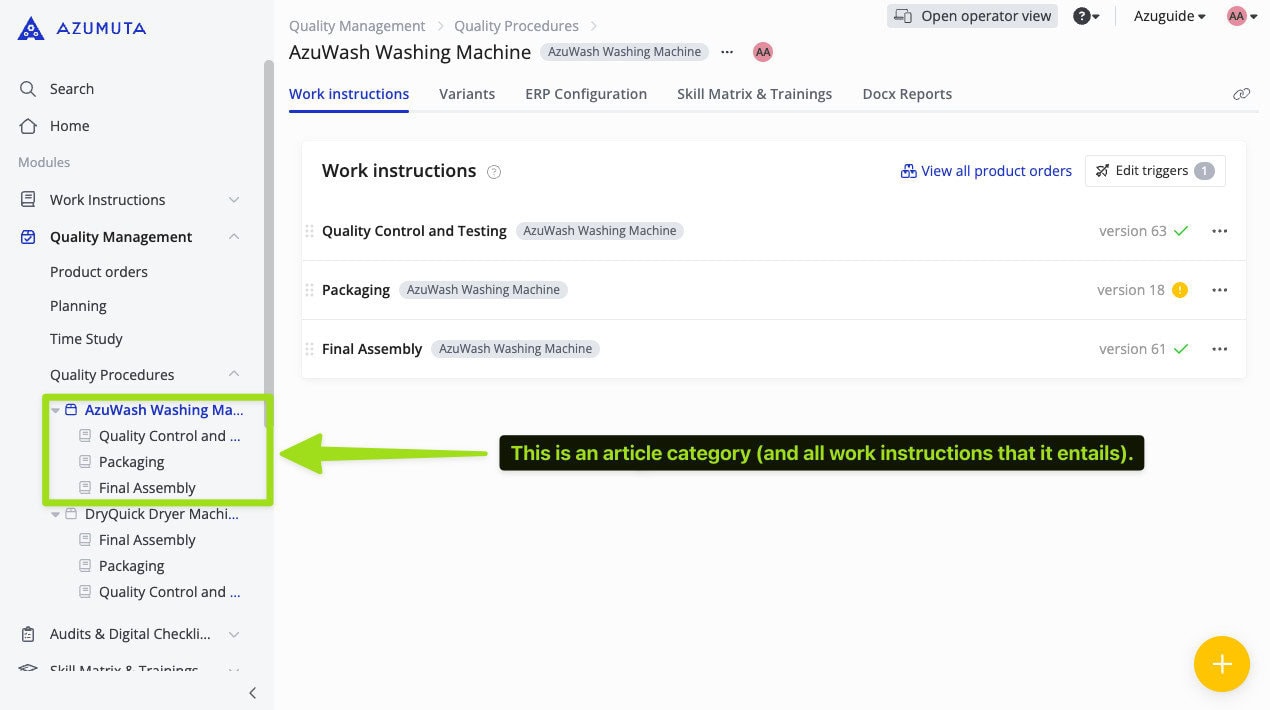
Task: Open the Skill Matrix & Trainings tab
Action: [754, 94]
